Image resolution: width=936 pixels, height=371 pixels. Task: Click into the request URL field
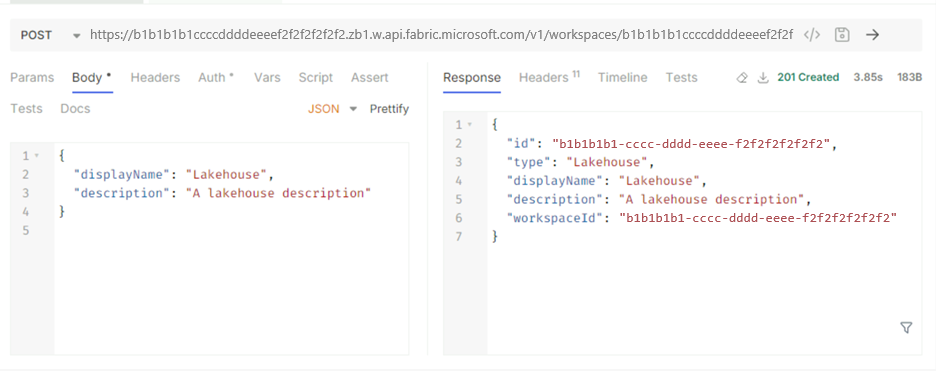click(441, 35)
